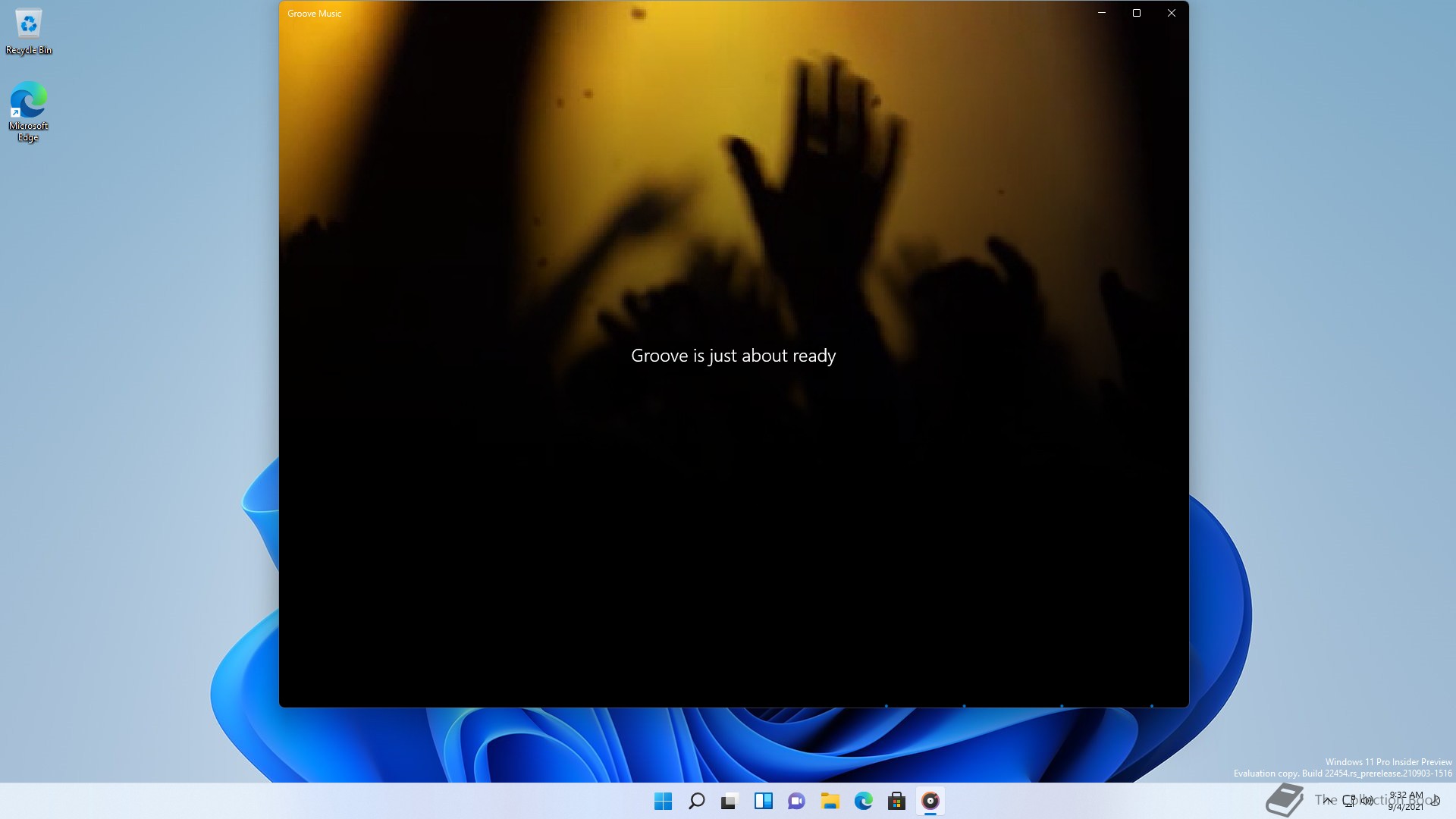Open the Start menu
The width and height of the screenshot is (1456, 819).
(x=663, y=801)
